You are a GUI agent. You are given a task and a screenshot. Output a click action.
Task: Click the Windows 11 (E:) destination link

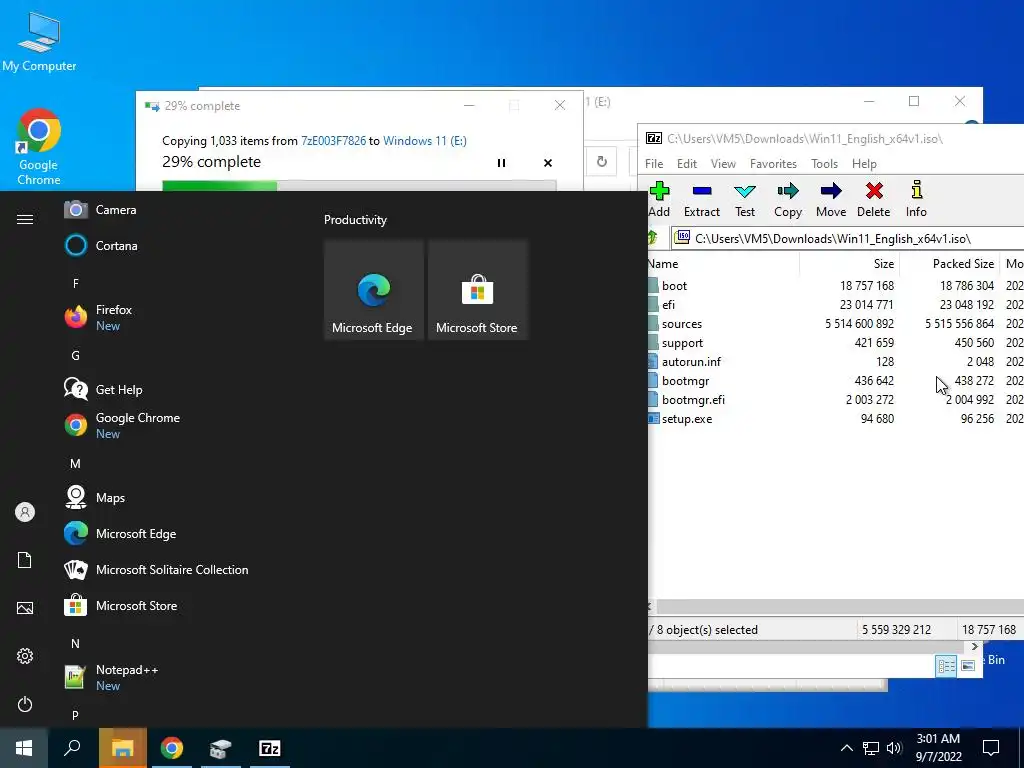(424, 140)
